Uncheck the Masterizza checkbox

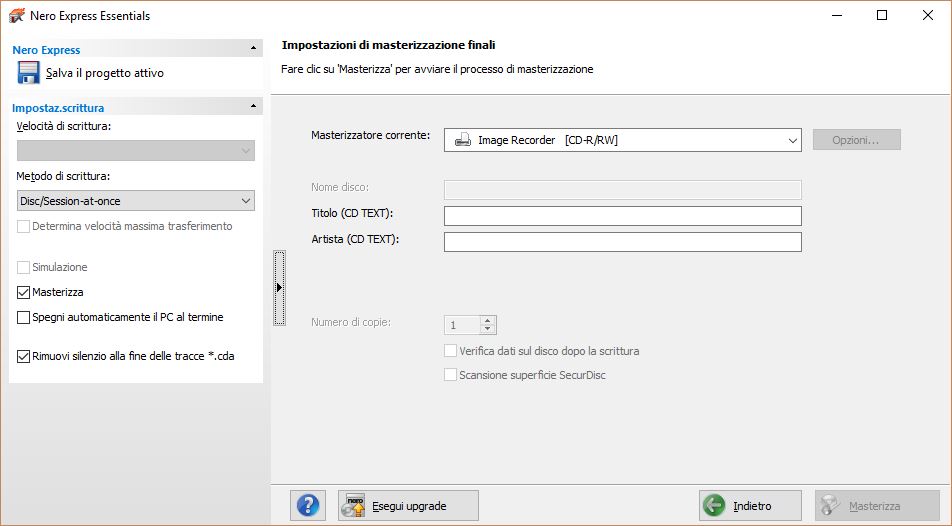click(23, 292)
